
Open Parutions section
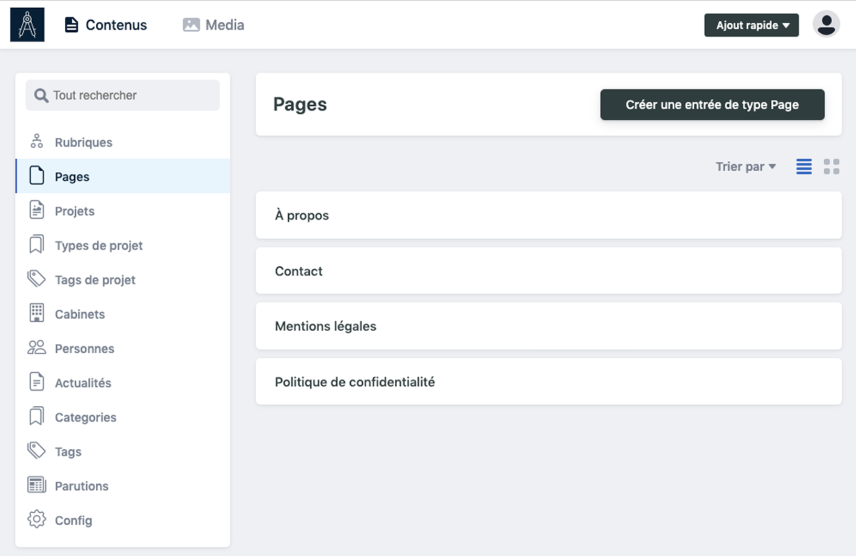tap(123, 486)
